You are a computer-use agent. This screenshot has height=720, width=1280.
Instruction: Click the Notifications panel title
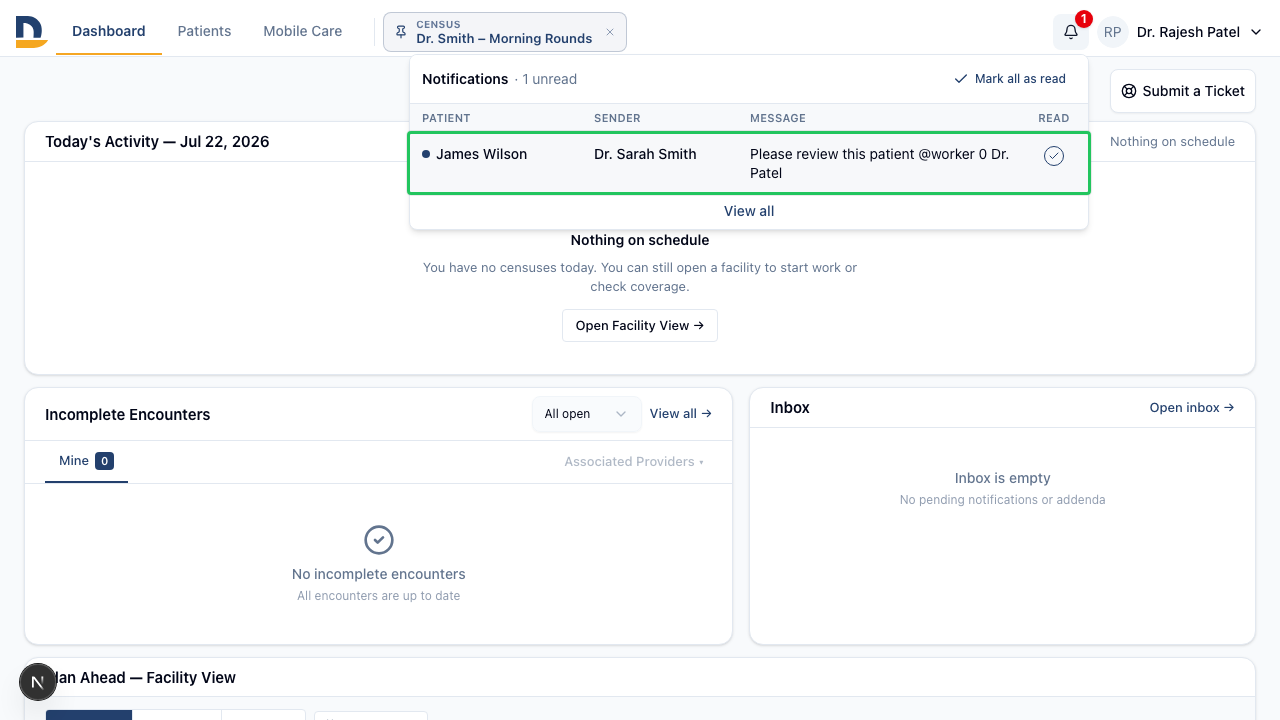465,79
